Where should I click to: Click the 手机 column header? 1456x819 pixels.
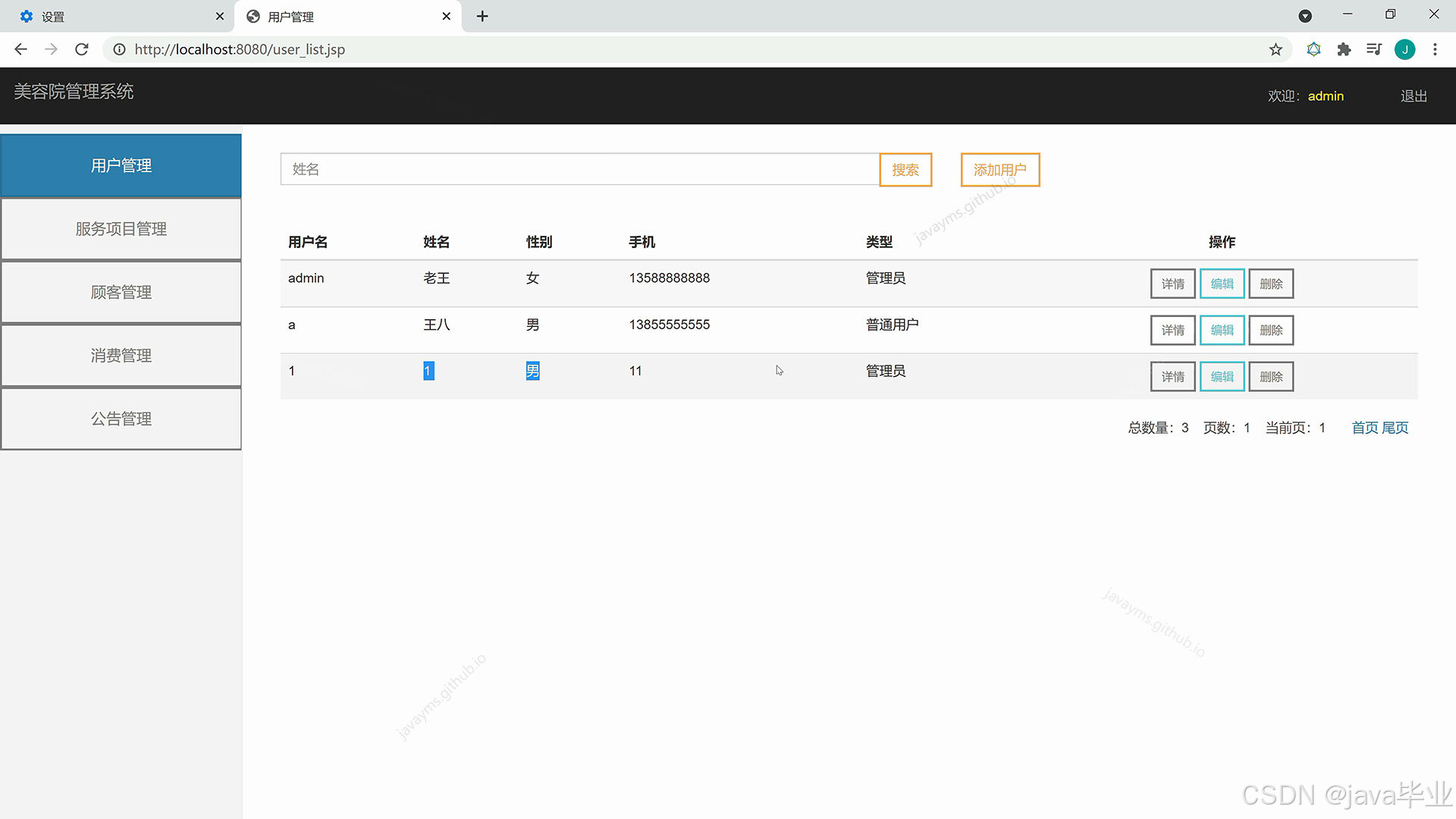(642, 242)
